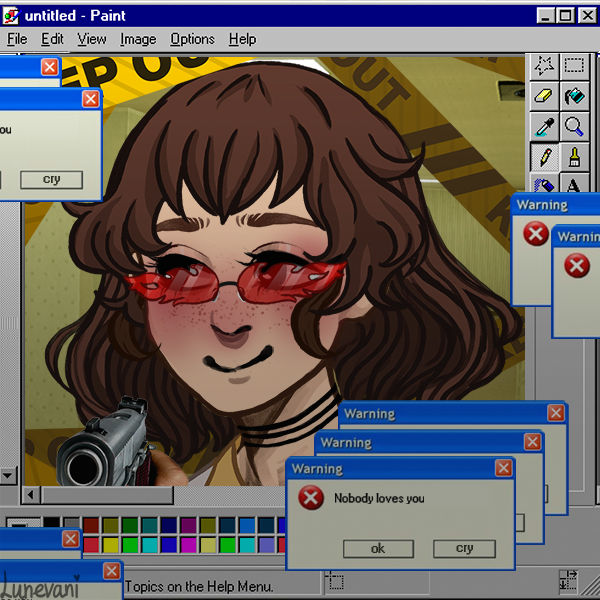Activate the Pick Color eyedropper
600x600 pixels.
544,126
